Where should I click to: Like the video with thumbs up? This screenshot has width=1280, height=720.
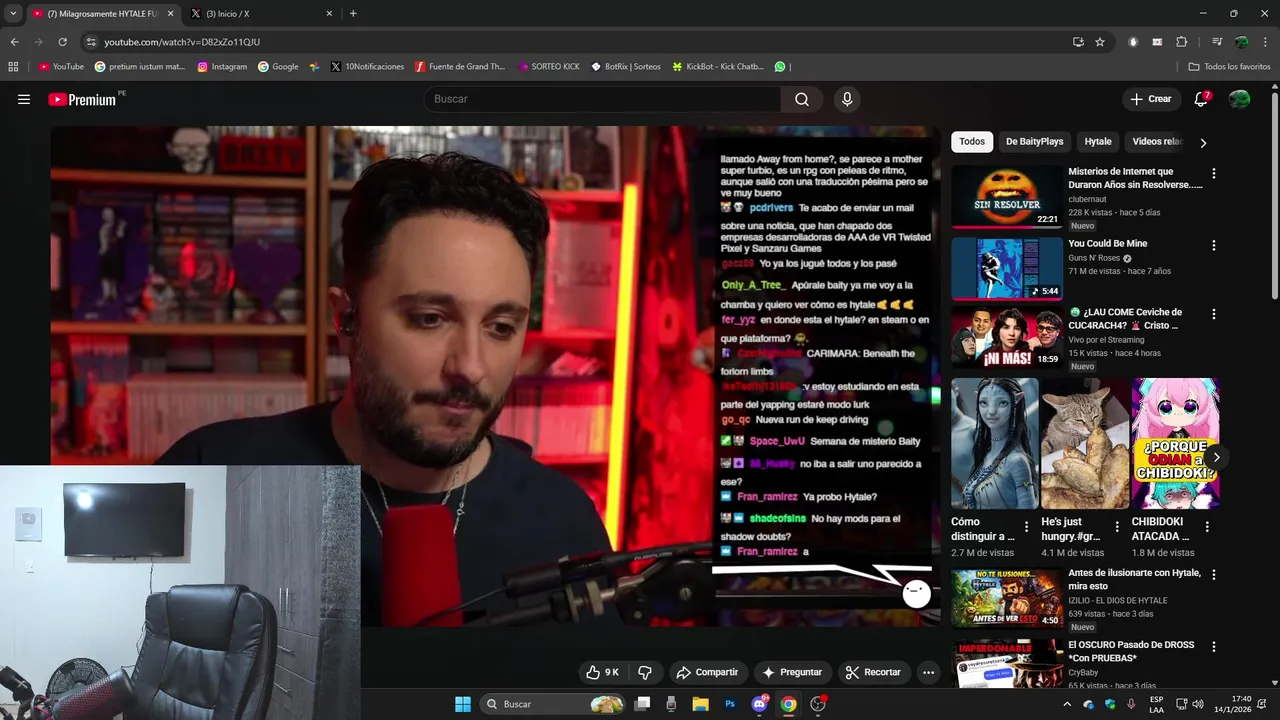coord(603,672)
